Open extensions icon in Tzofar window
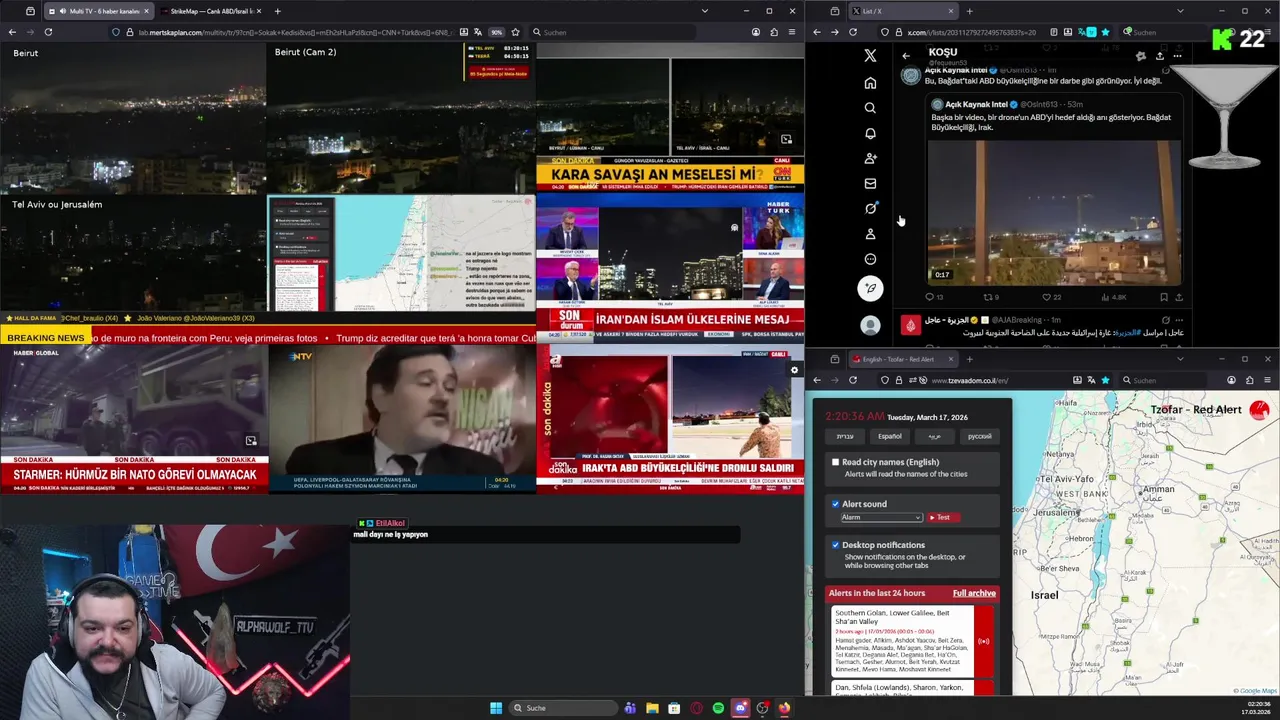Screen dimensions: 1280x720 click(1249, 380)
